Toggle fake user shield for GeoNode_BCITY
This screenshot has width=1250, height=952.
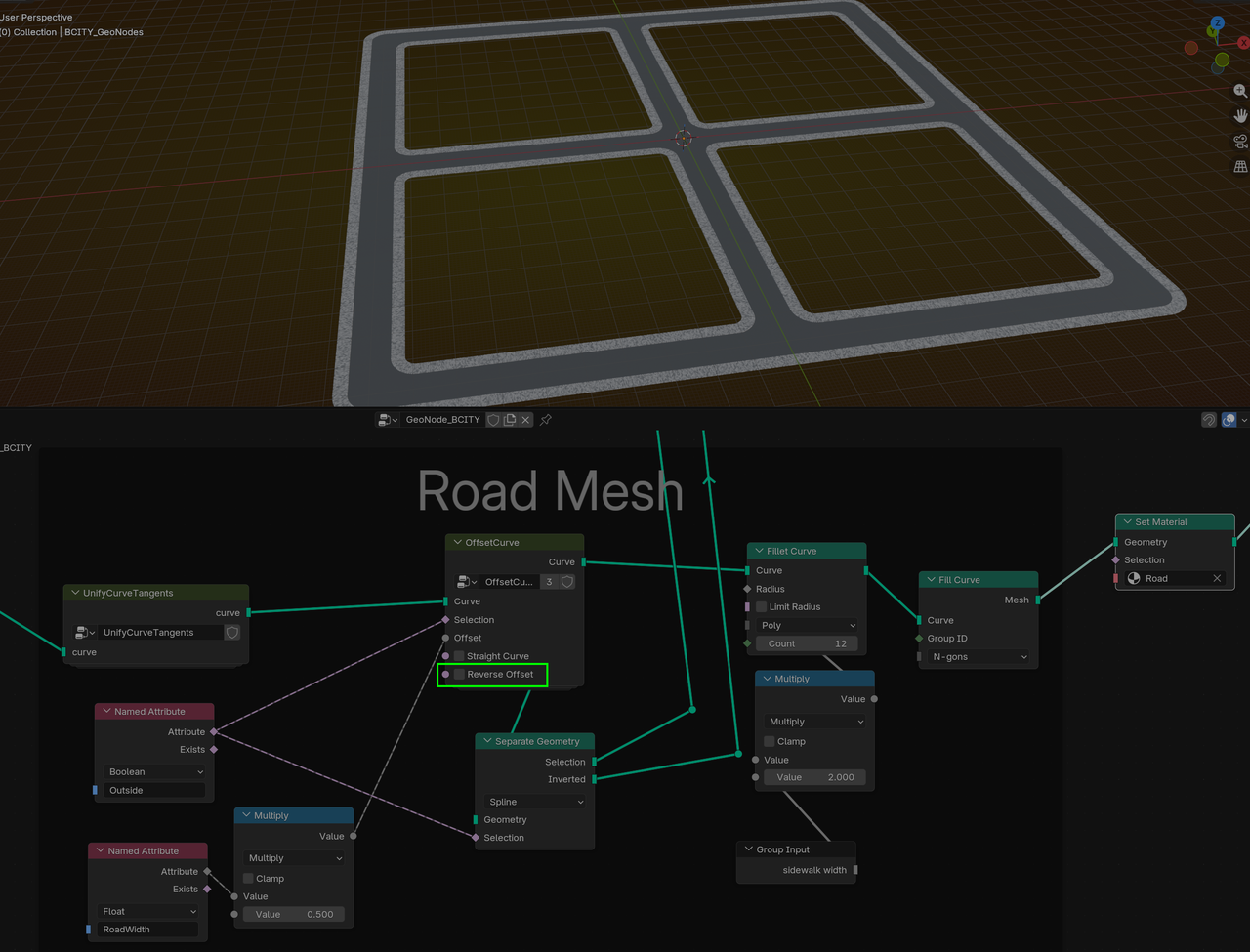point(493,420)
